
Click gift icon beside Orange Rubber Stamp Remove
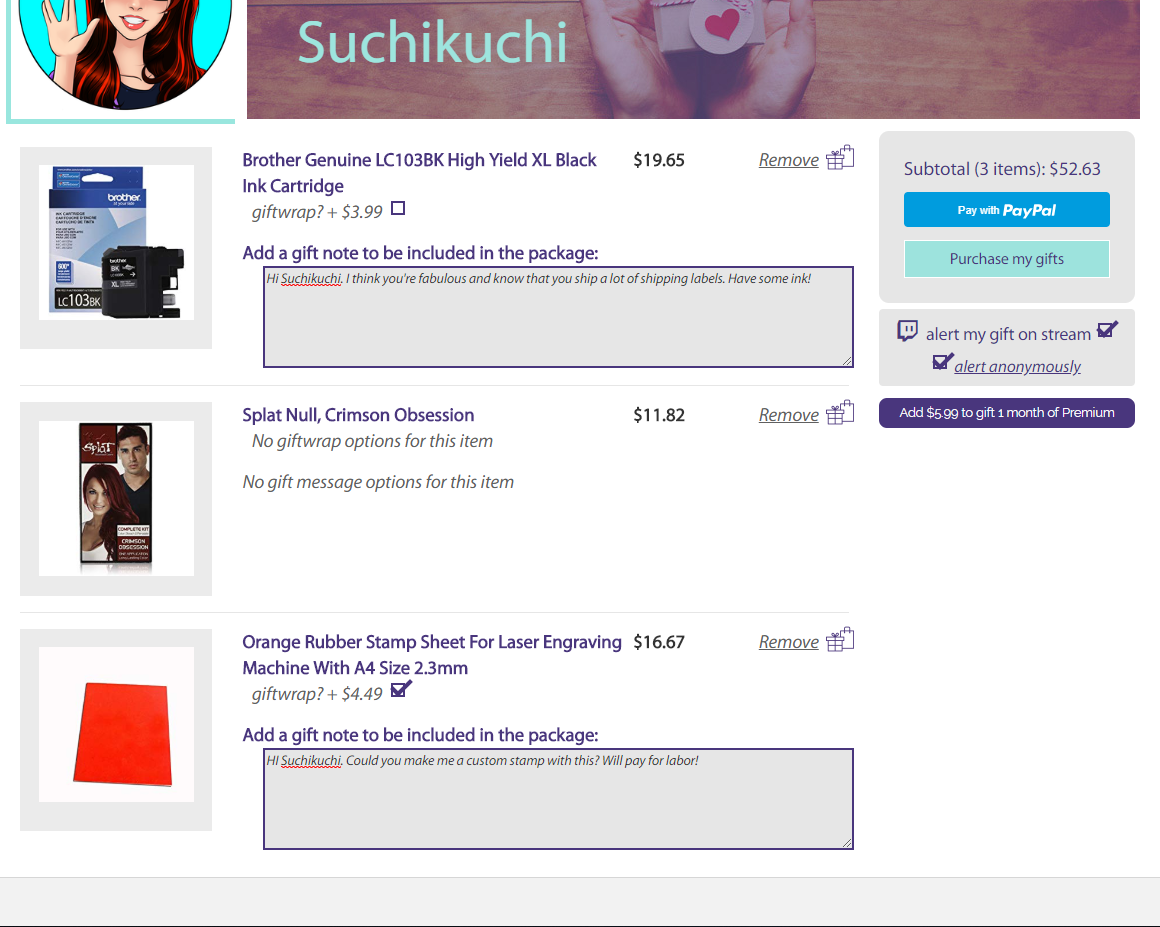pyautogui.click(x=840, y=640)
